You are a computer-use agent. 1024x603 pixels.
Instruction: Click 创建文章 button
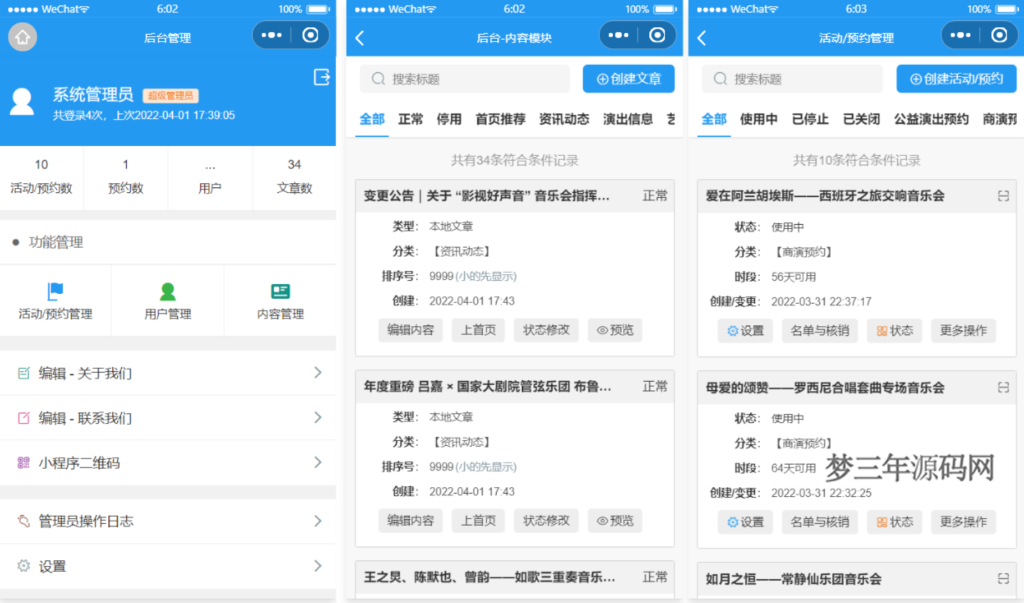[x=627, y=78]
